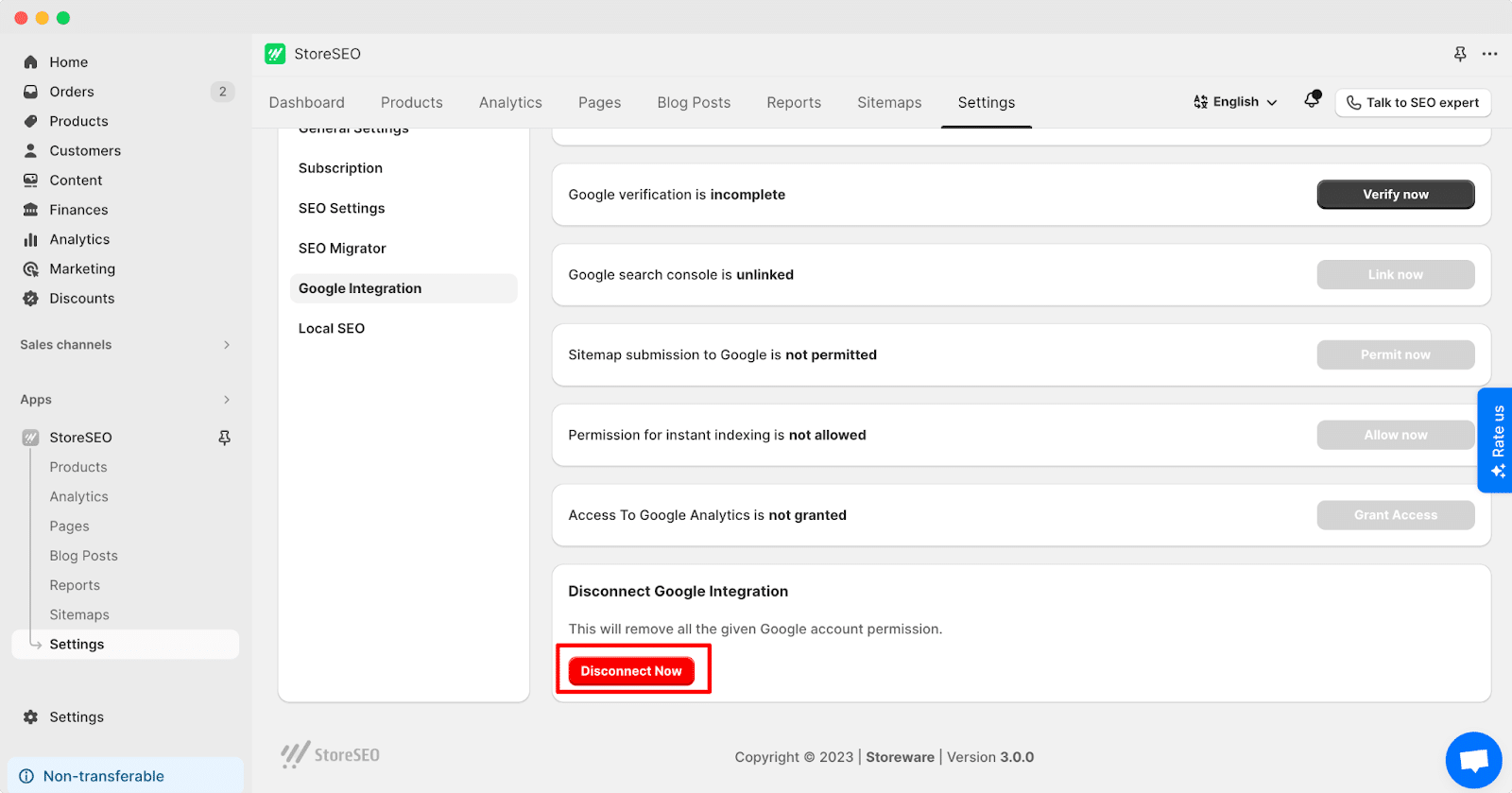Open the Analytics tab in StoreSEO

pyautogui.click(x=510, y=102)
